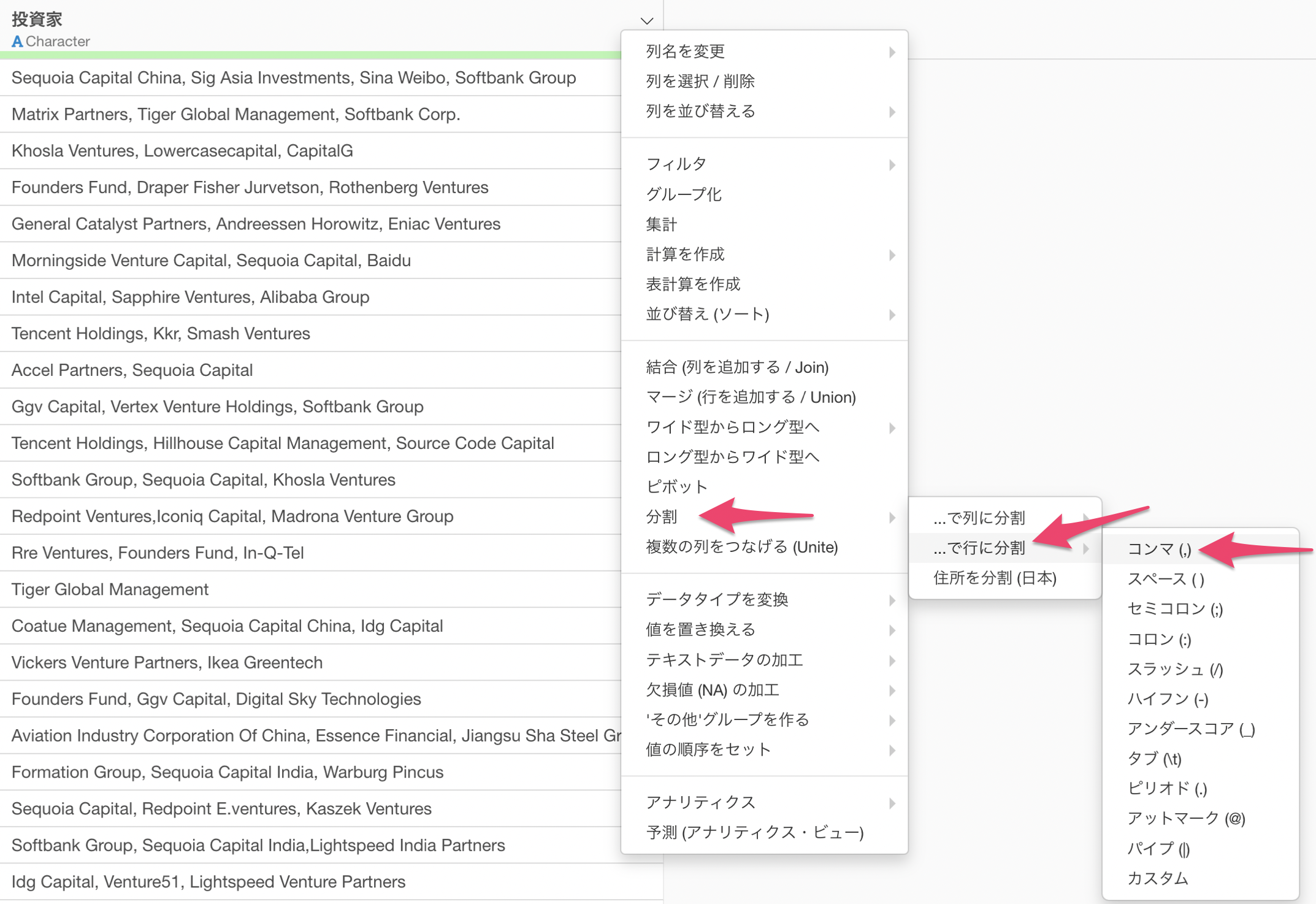Image resolution: width=1316 pixels, height=904 pixels.
Task: Pick アンダースコア (_) separator
Action: (1200, 729)
